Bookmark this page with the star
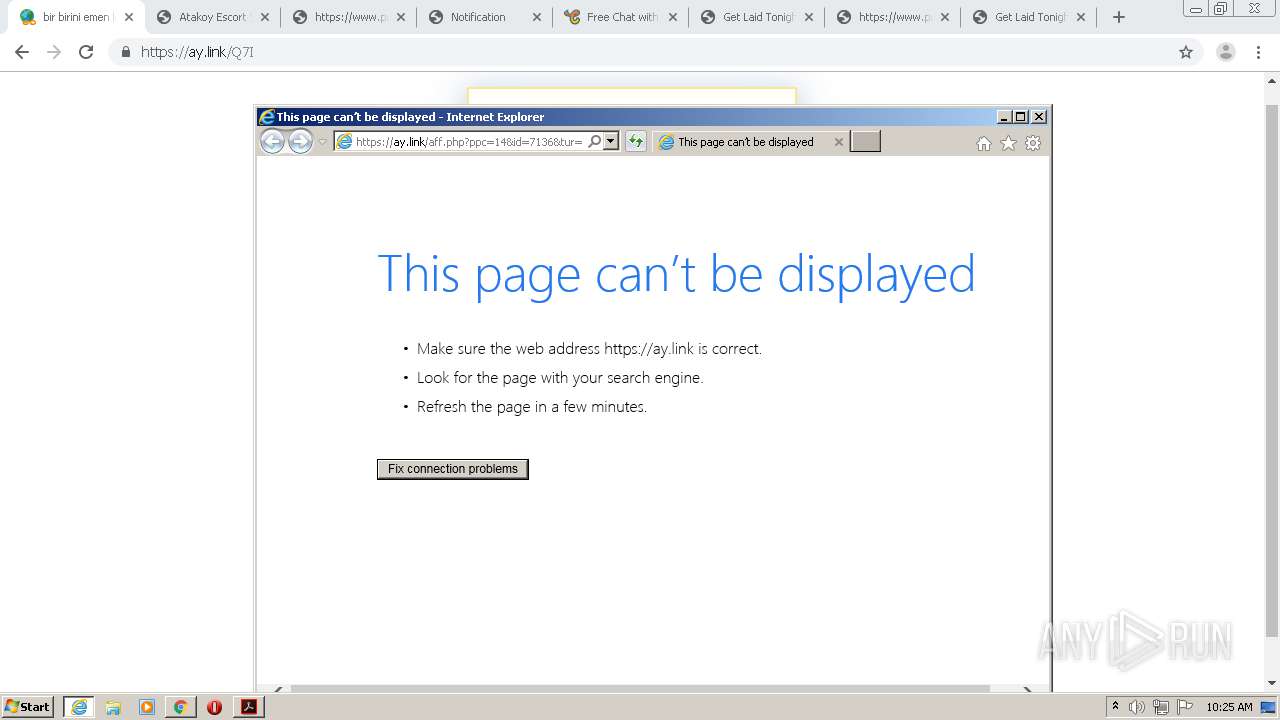This screenshot has height=720, width=1280. tap(1186, 52)
